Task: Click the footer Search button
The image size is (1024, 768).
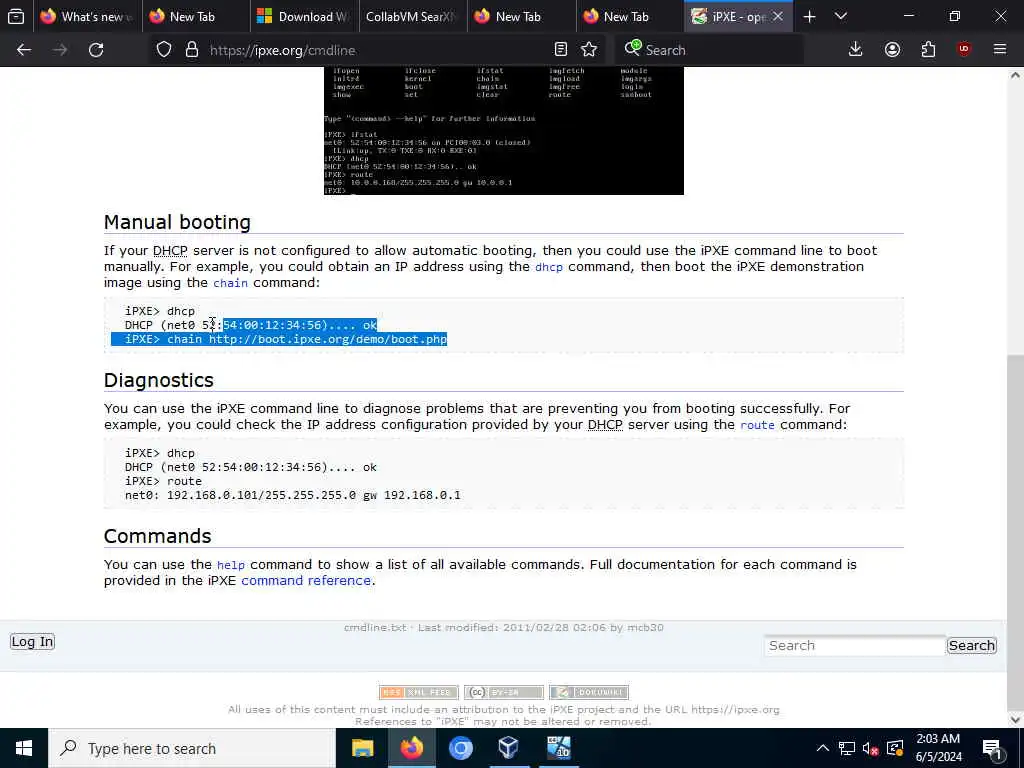Action: tap(972, 645)
